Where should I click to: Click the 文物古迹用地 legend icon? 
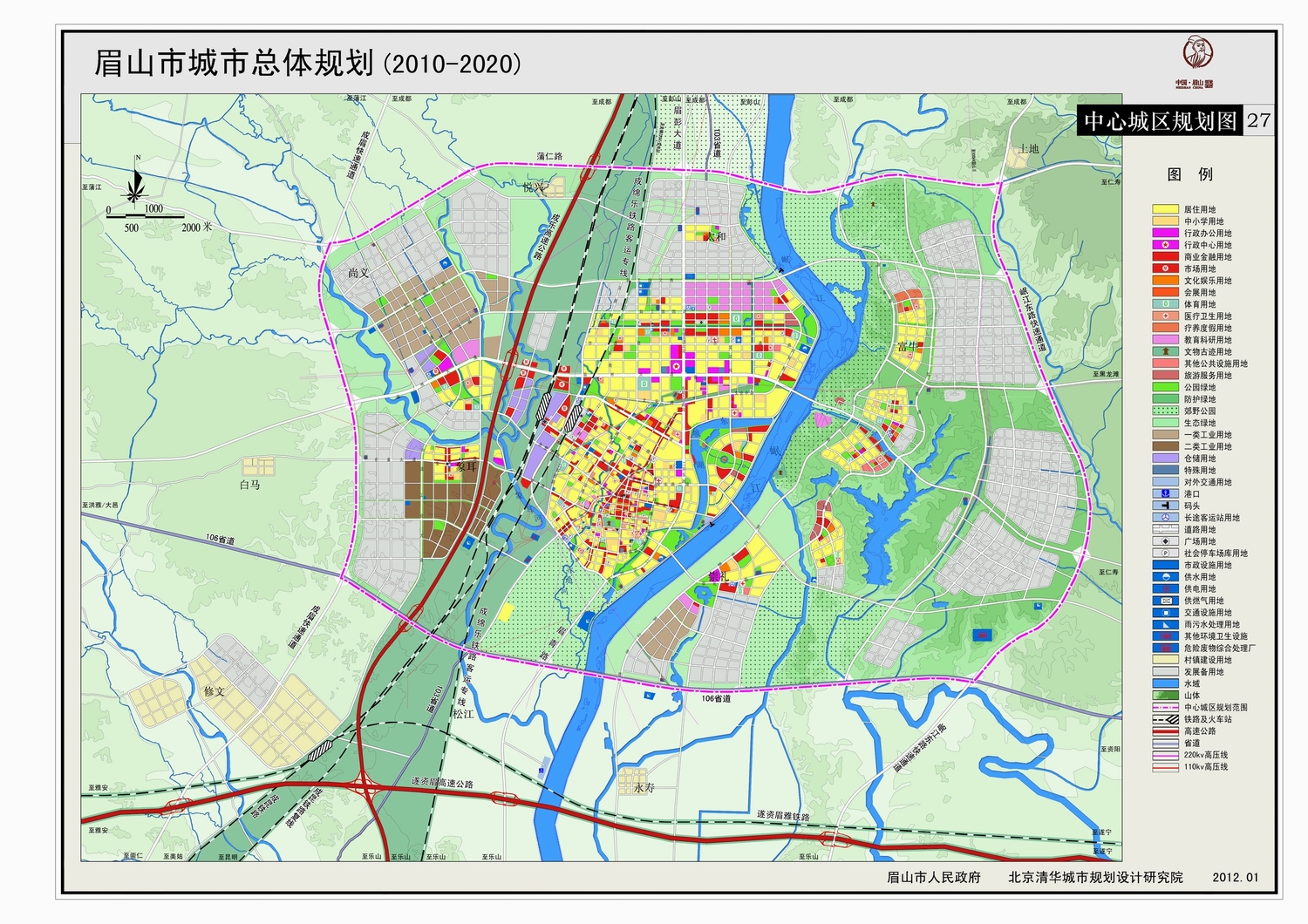(1165, 351)
